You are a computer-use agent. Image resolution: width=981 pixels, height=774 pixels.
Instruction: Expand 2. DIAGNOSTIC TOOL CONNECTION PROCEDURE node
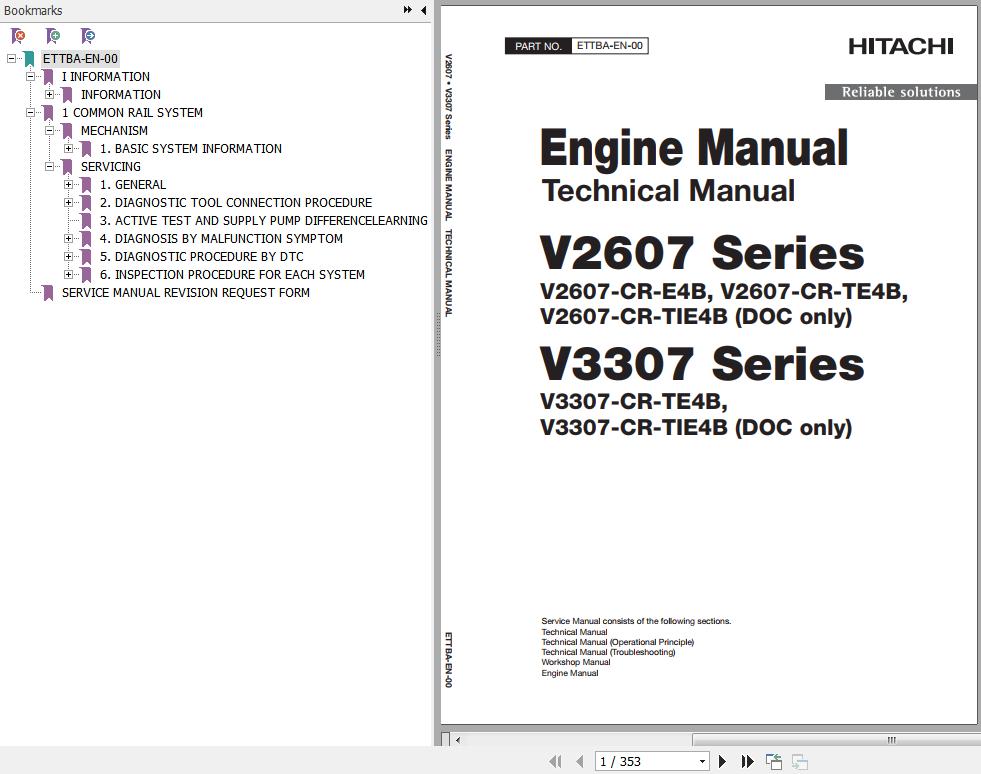point(69,203)
